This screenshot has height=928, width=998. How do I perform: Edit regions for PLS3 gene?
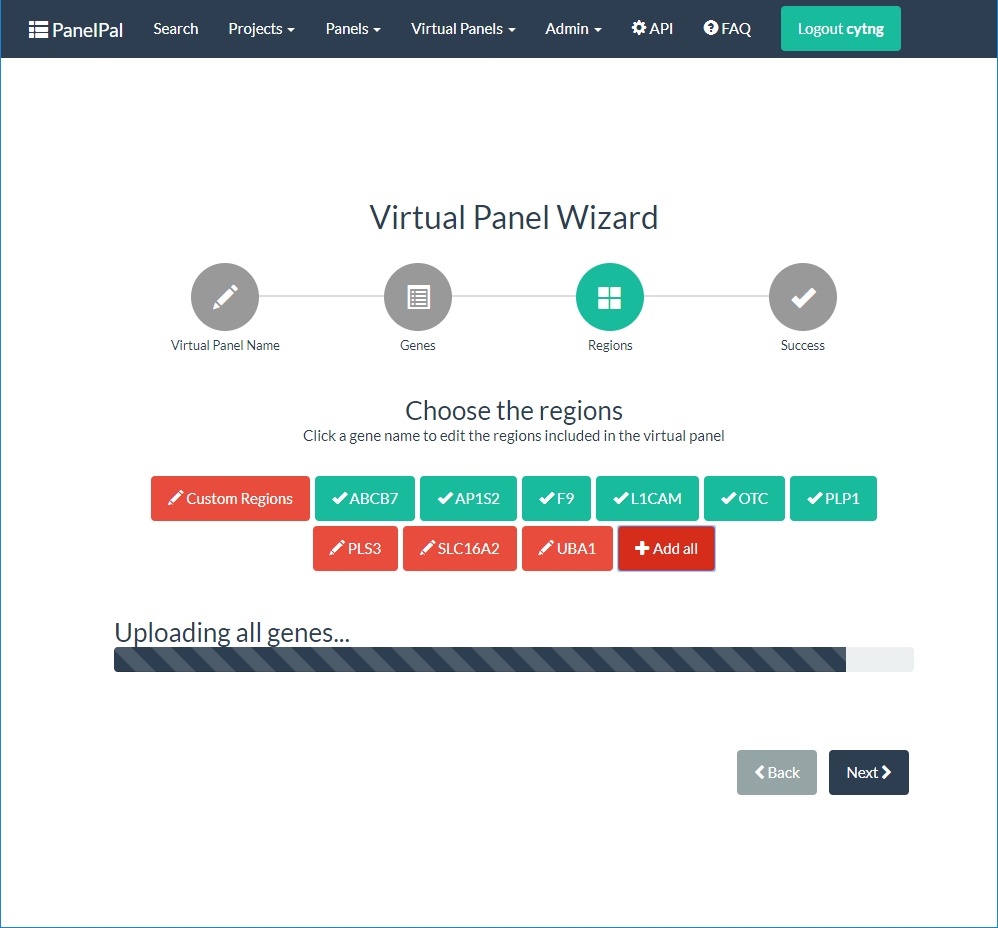click(355, 549)
